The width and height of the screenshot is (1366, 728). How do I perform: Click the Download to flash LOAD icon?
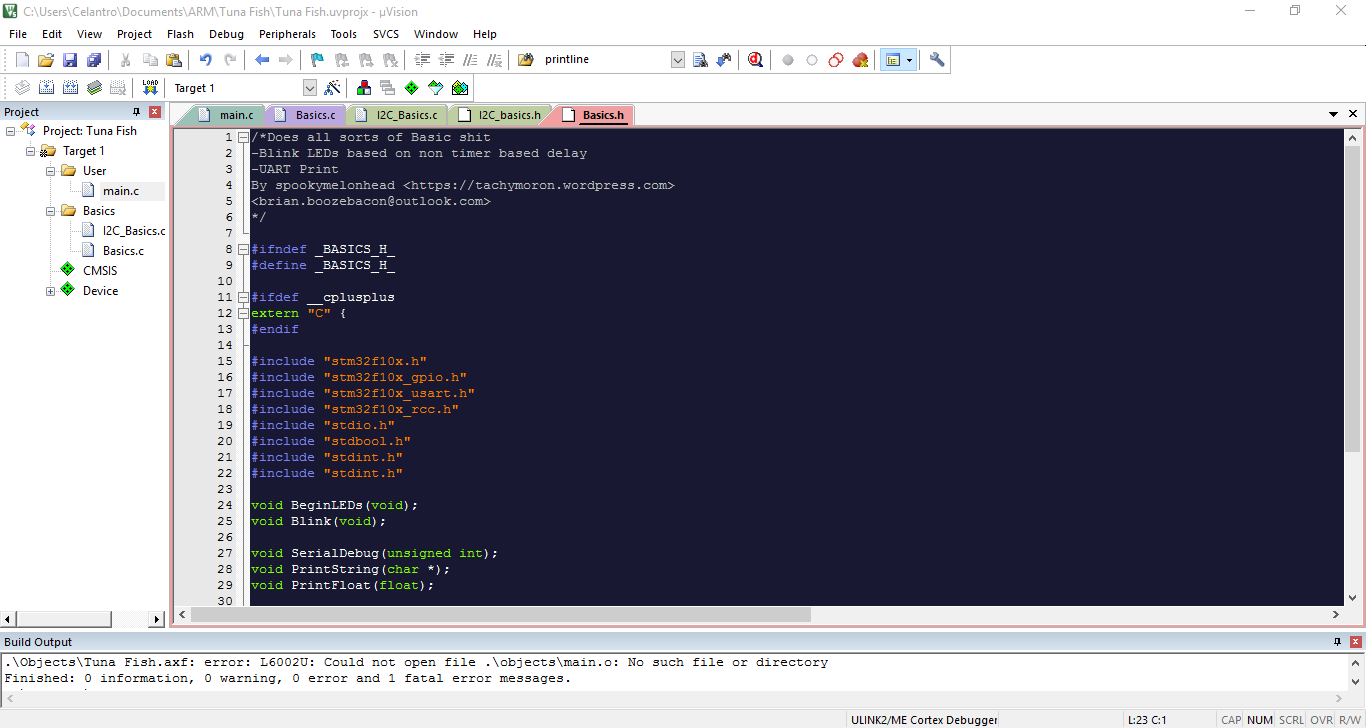point(150,88)
